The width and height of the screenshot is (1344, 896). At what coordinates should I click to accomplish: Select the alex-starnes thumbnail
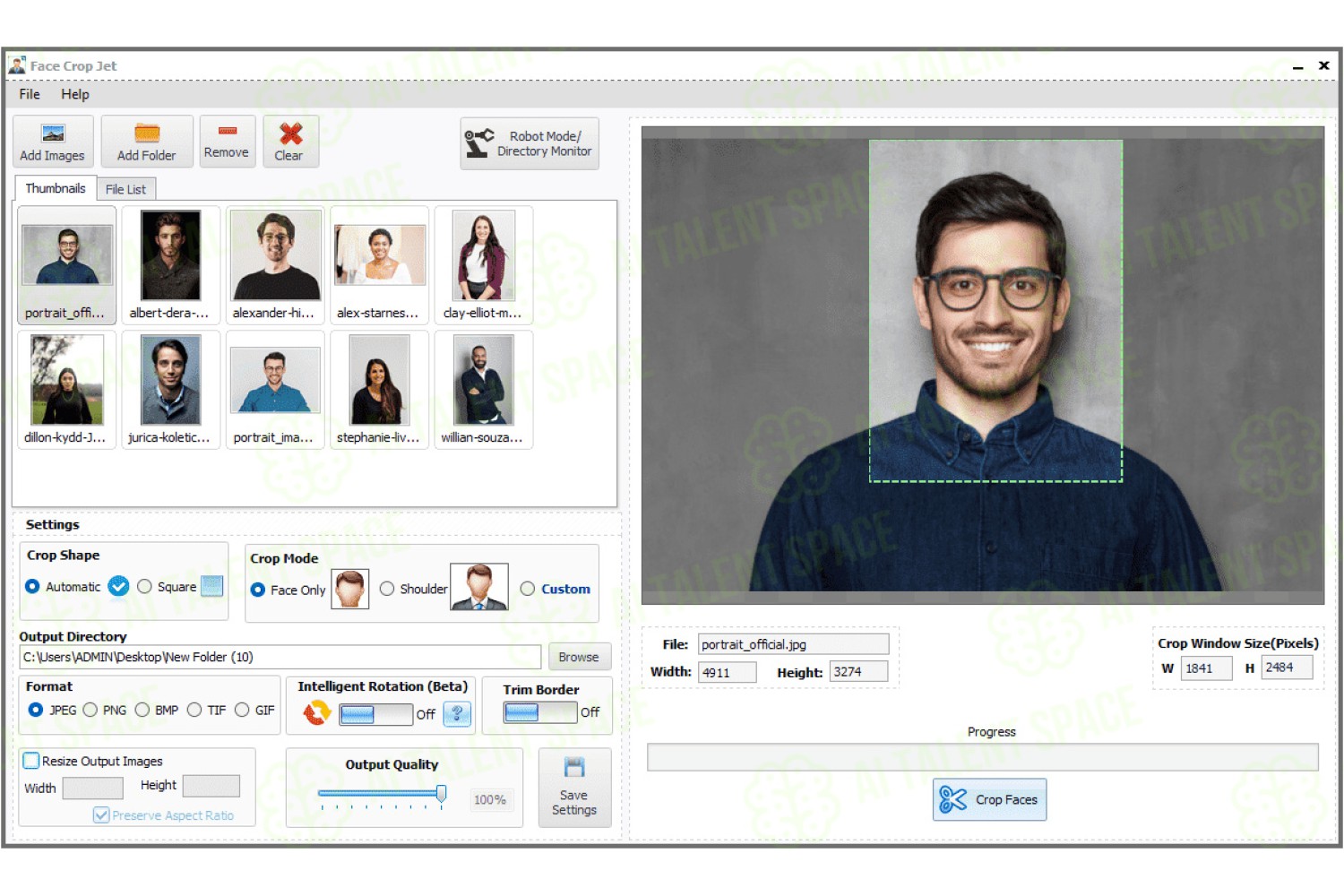pos(379,265)
